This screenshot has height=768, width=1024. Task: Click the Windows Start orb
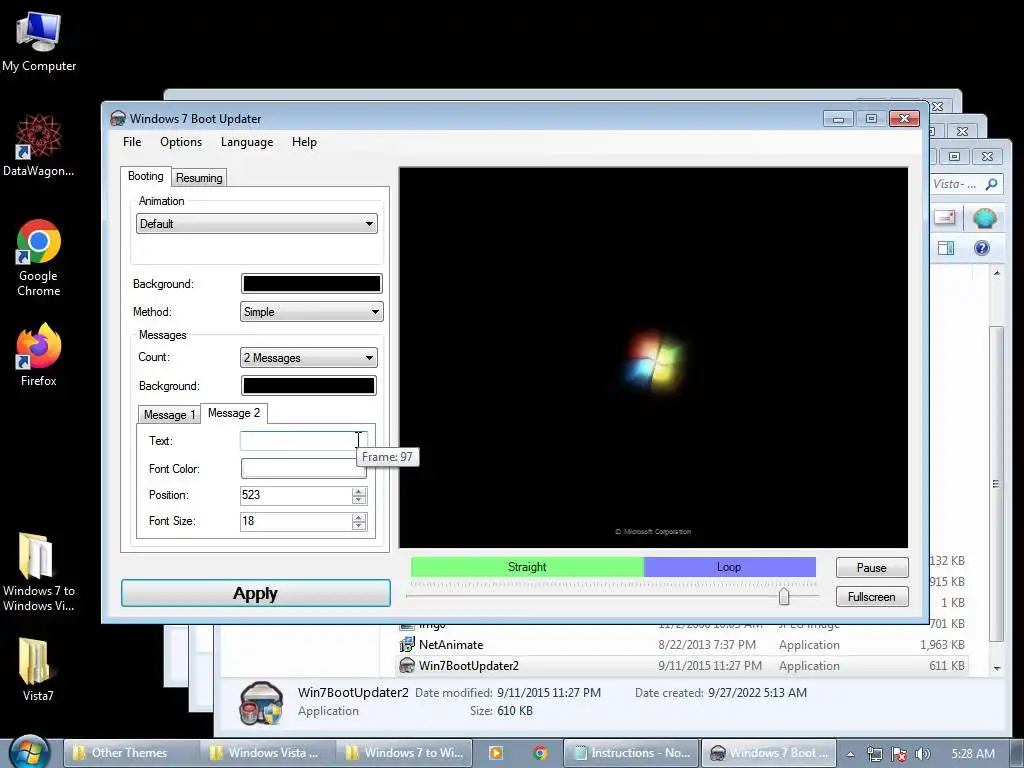point(29,753)
